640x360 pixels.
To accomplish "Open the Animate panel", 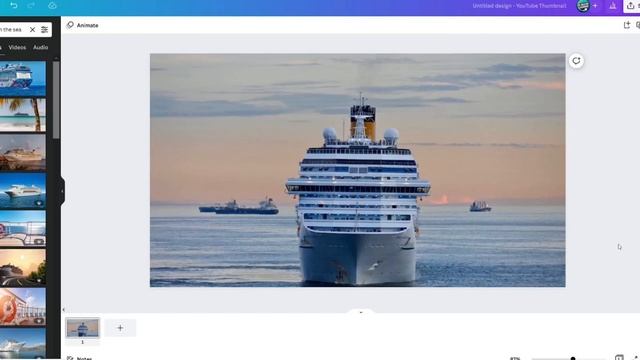I will tap(82, 25).
